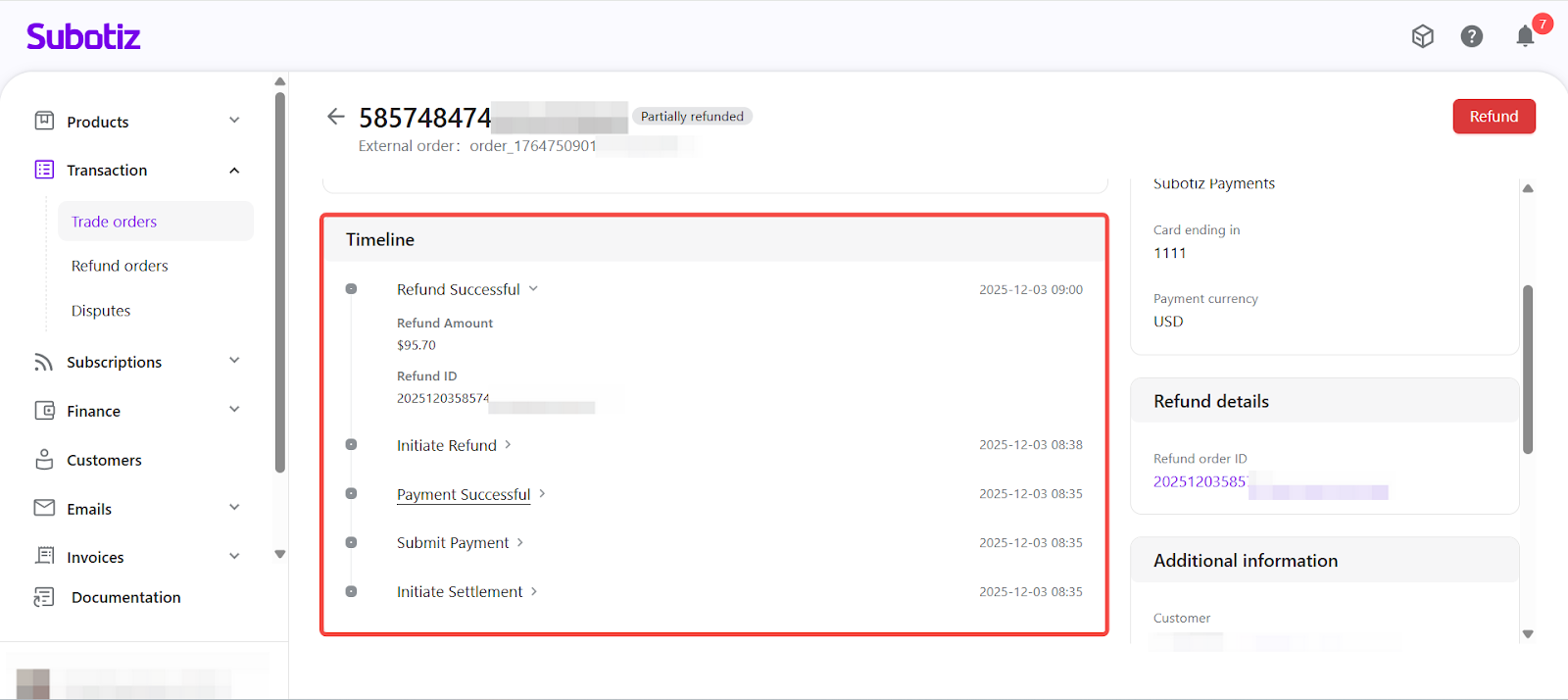Expand the Submit Payment timeline entry
Viewport: 1568px width, 700px height.
[x=520, y=542]
